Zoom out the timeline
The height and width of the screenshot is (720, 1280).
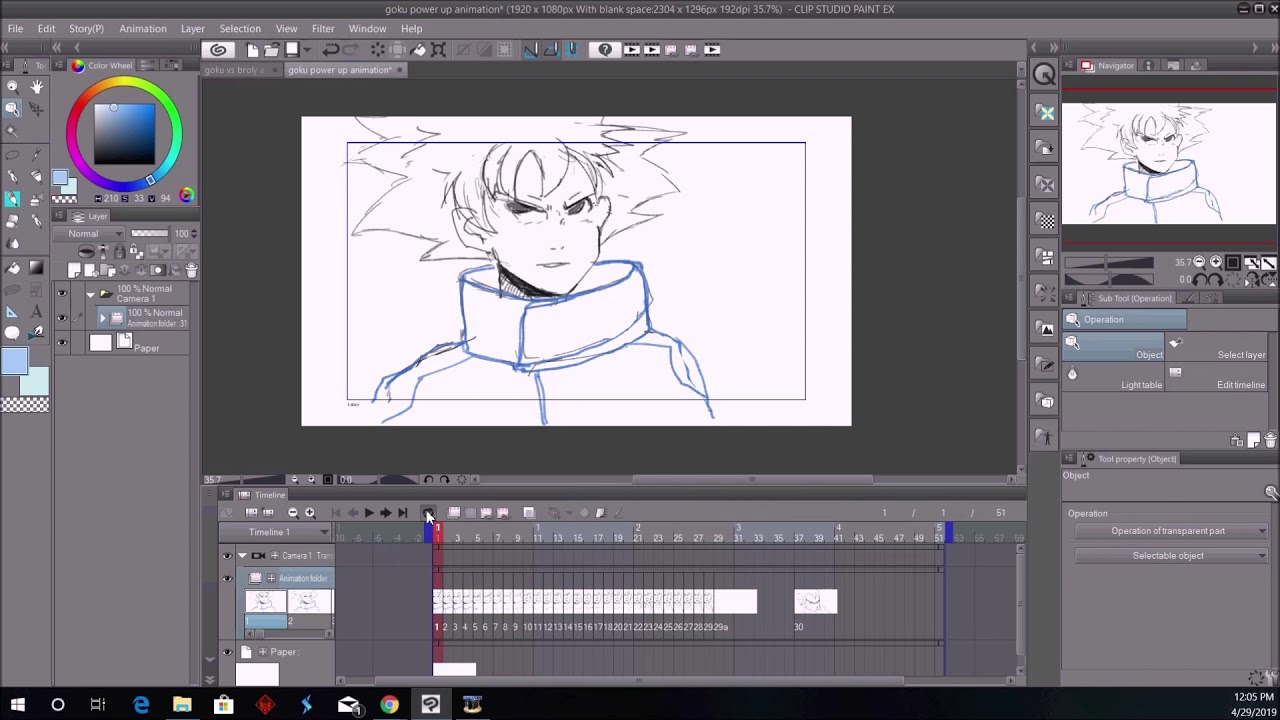[293, 513]
